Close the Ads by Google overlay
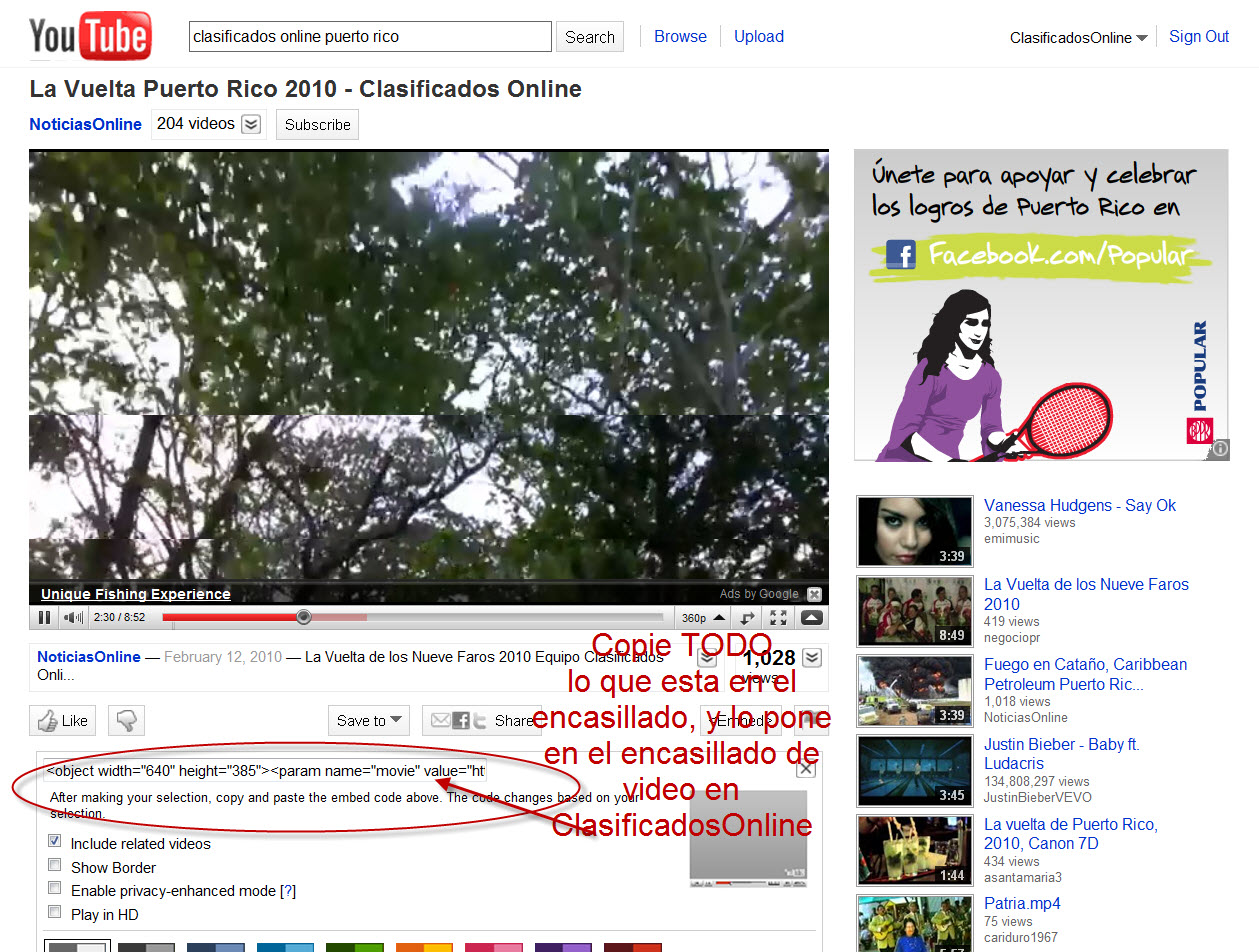This screenshot has width=1259, height=952. [814, 594]
